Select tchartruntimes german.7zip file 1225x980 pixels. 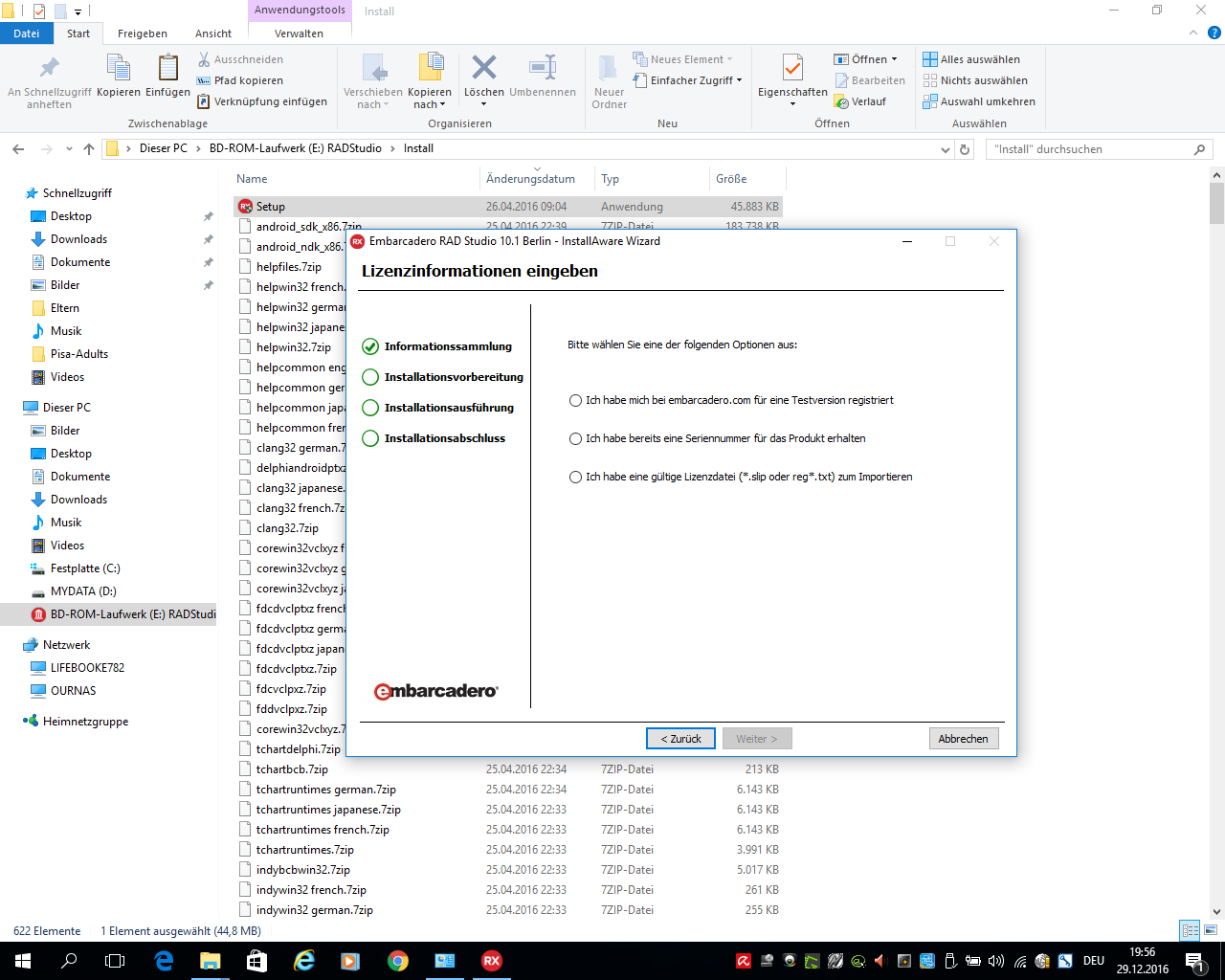click(x=325, y=790)
